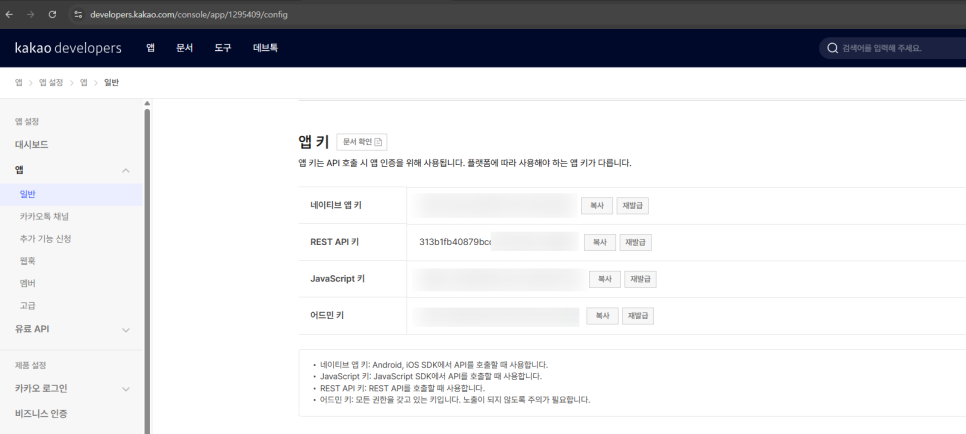Click 일반 breadcrumb item
The height and width of the screenshot is (434, 966).
coord(112,83)
